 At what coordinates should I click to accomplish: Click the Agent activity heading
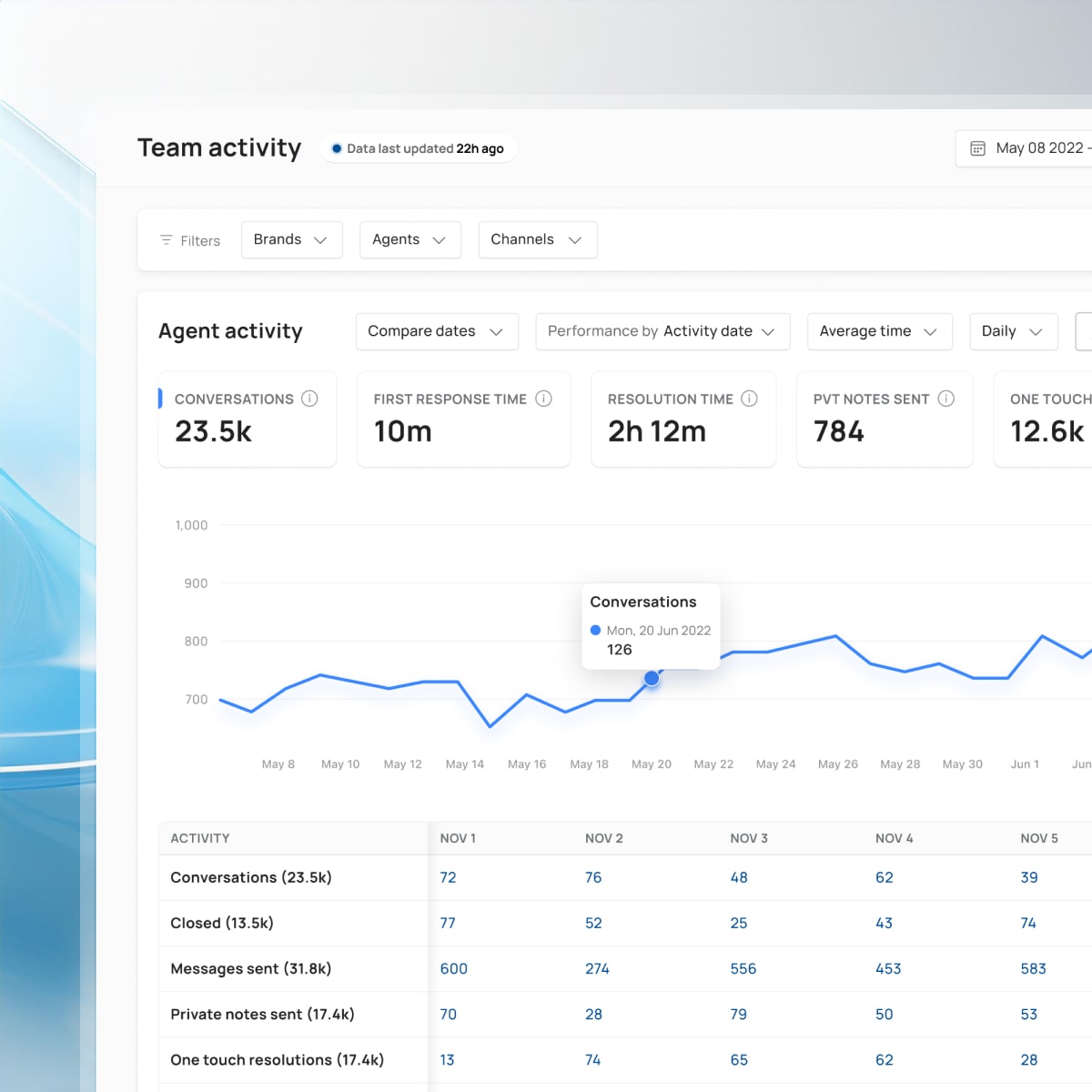pyautogui.click(x=230, y=331)
